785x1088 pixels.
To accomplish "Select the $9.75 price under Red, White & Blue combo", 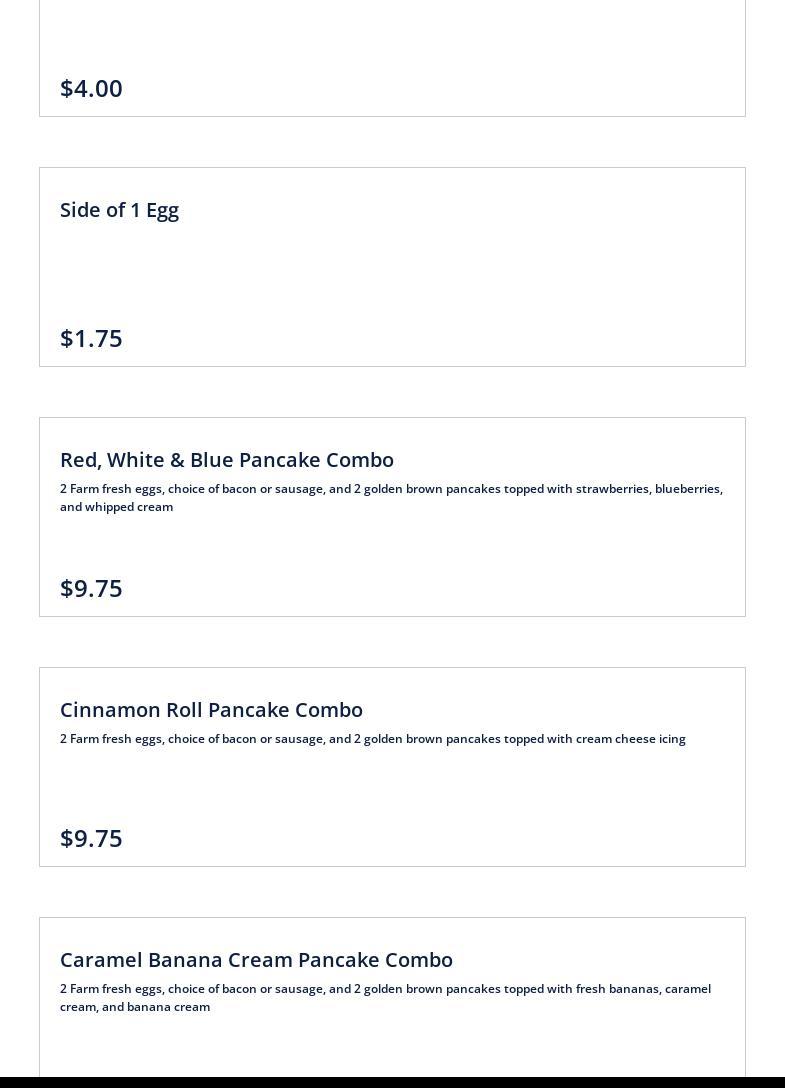I will pyautogui.click(x=91, y=588).
